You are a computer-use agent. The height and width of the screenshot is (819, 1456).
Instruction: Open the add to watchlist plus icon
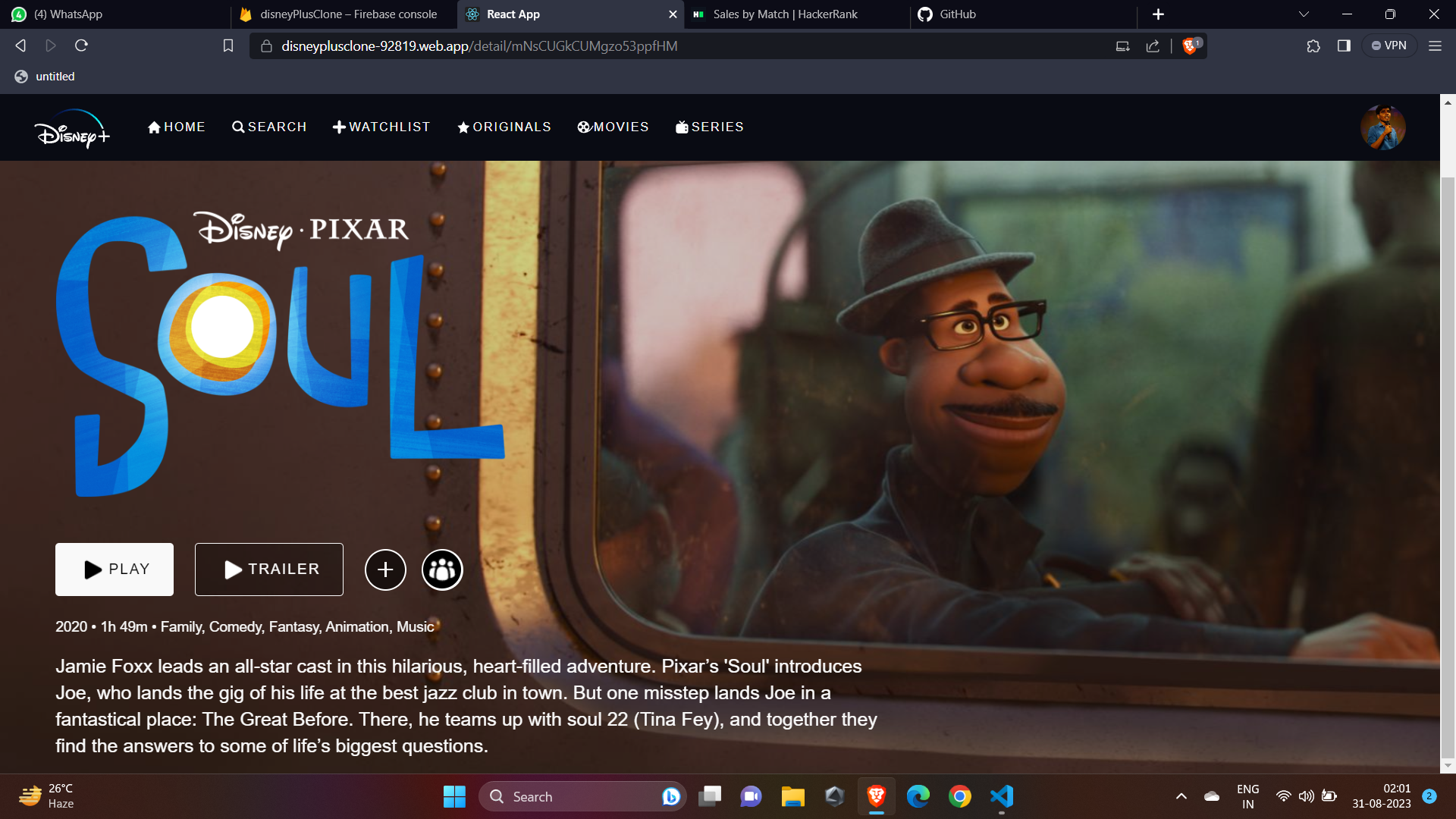[385, 570]
